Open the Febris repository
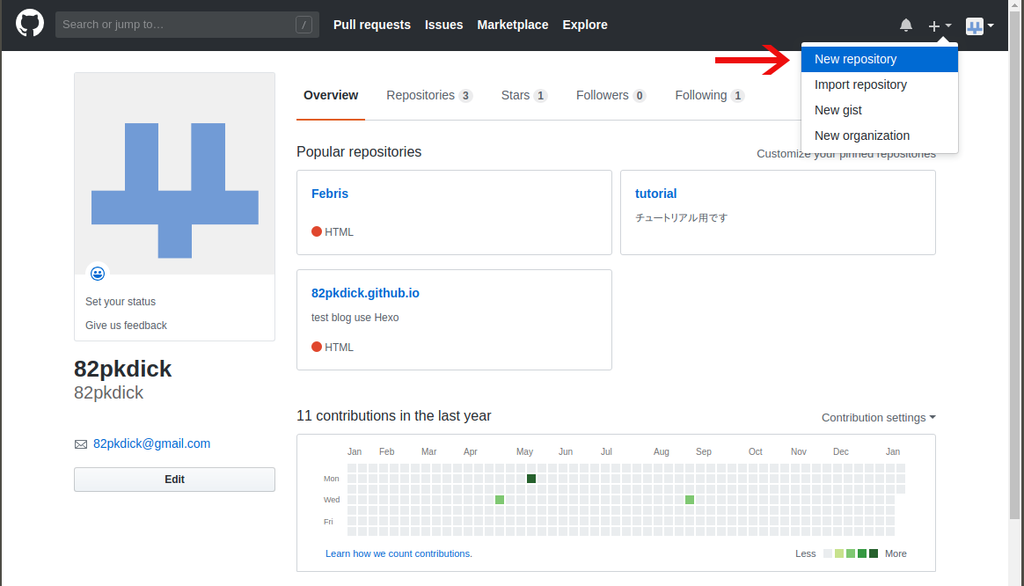Screen dimensions: 1024x586 pos(329,193)
